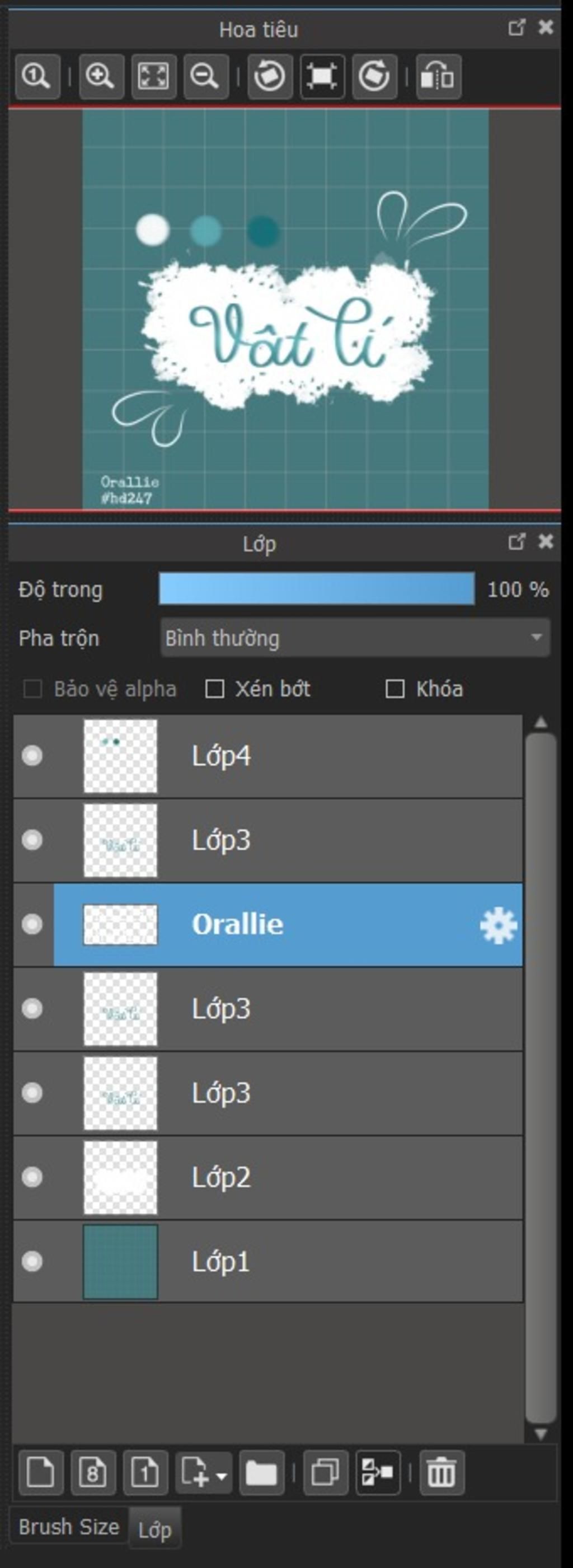This screenshot has height=1568, width=573.
Task: Click the zoom in magnifier icon
Action: 100,77
